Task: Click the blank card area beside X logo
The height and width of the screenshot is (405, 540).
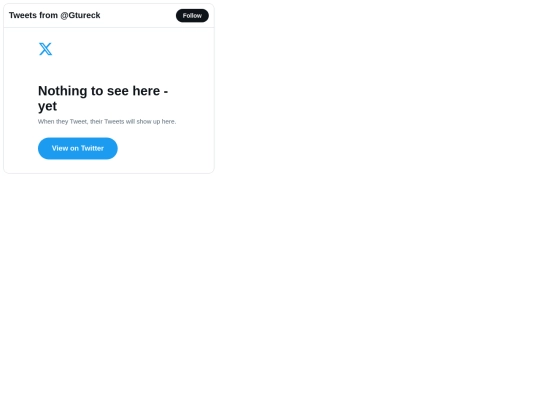Action: 131,49
